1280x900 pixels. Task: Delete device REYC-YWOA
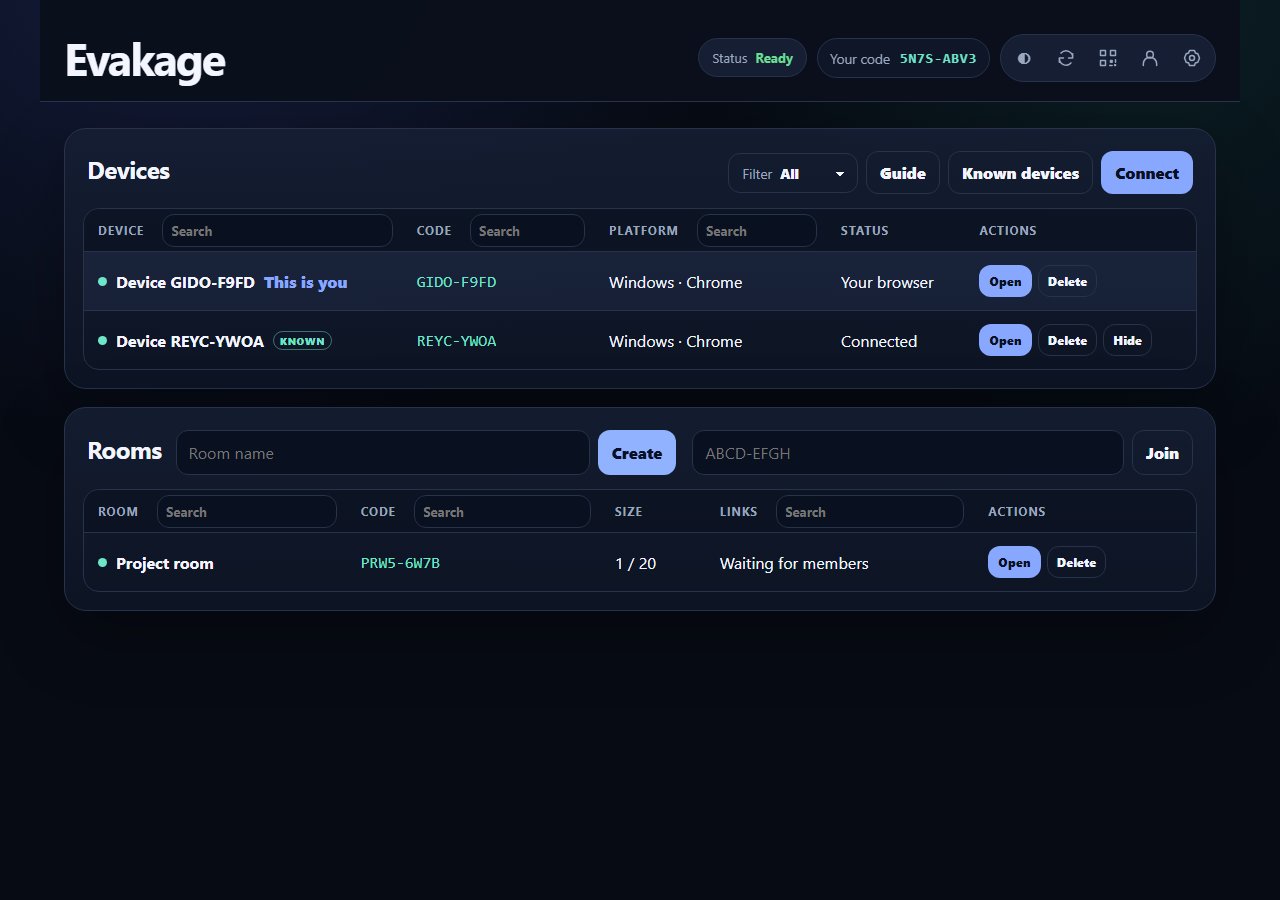(1067, 341)
